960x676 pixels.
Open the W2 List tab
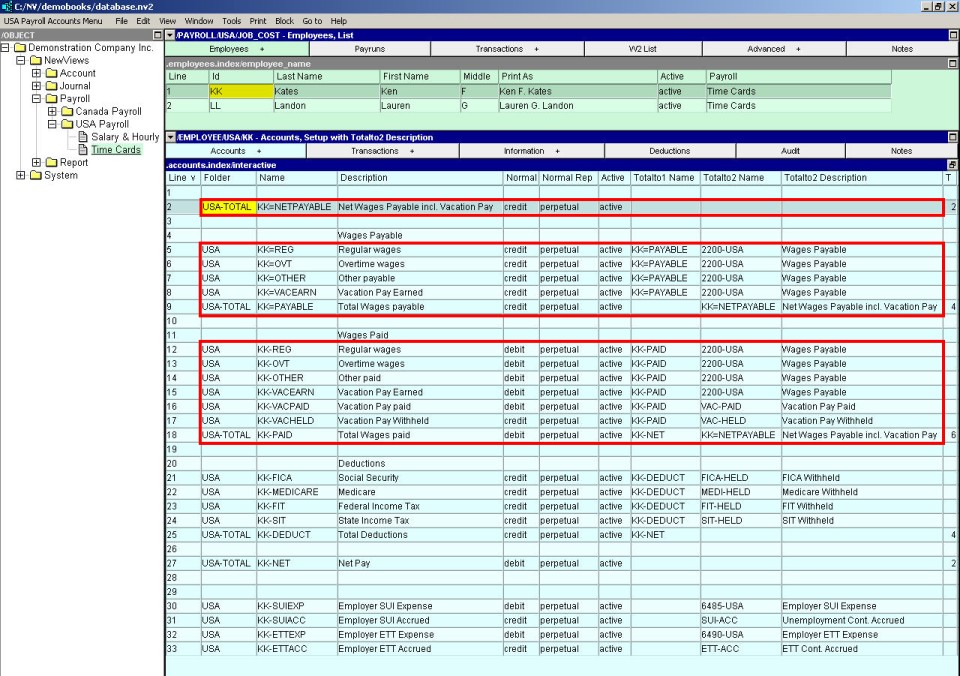[642, 49]
